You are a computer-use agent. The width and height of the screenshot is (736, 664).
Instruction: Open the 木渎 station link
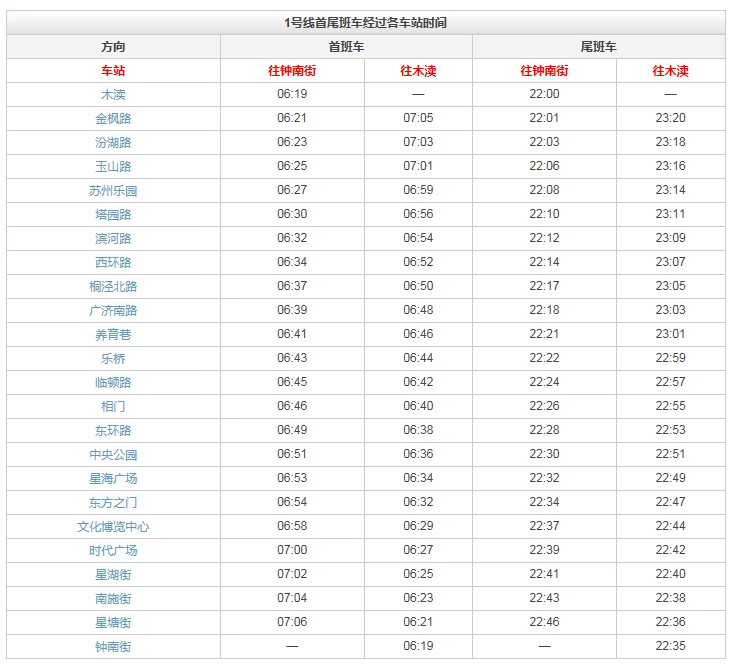(113, 95)
